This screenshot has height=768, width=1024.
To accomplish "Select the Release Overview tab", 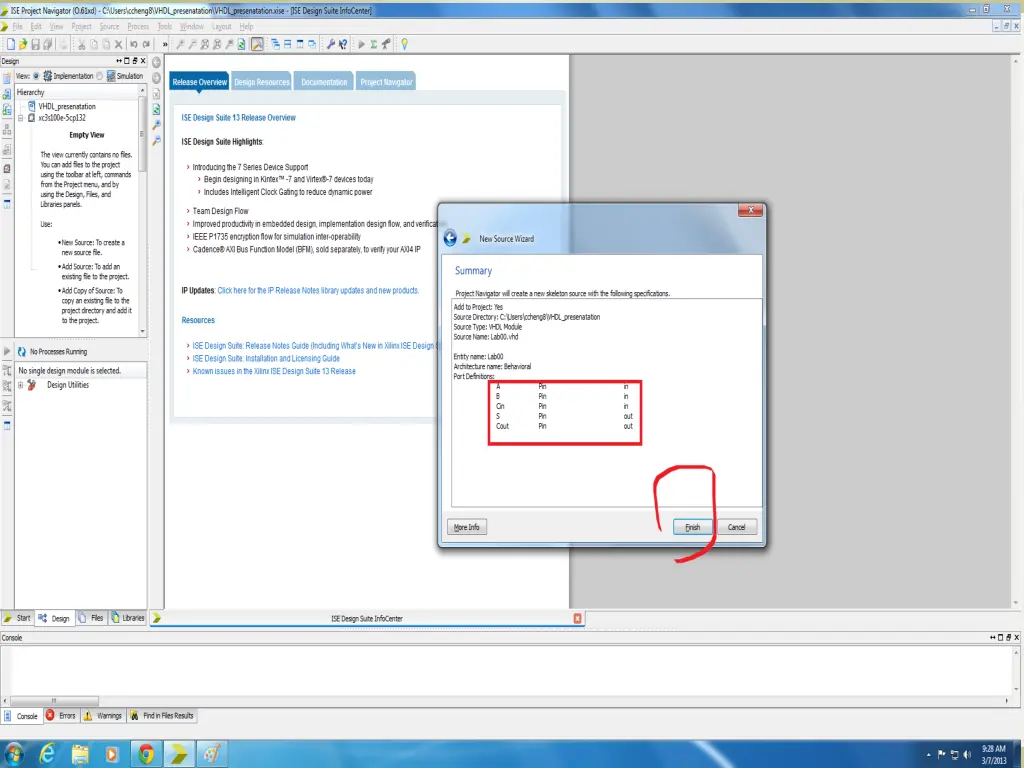I will [199, 82].
